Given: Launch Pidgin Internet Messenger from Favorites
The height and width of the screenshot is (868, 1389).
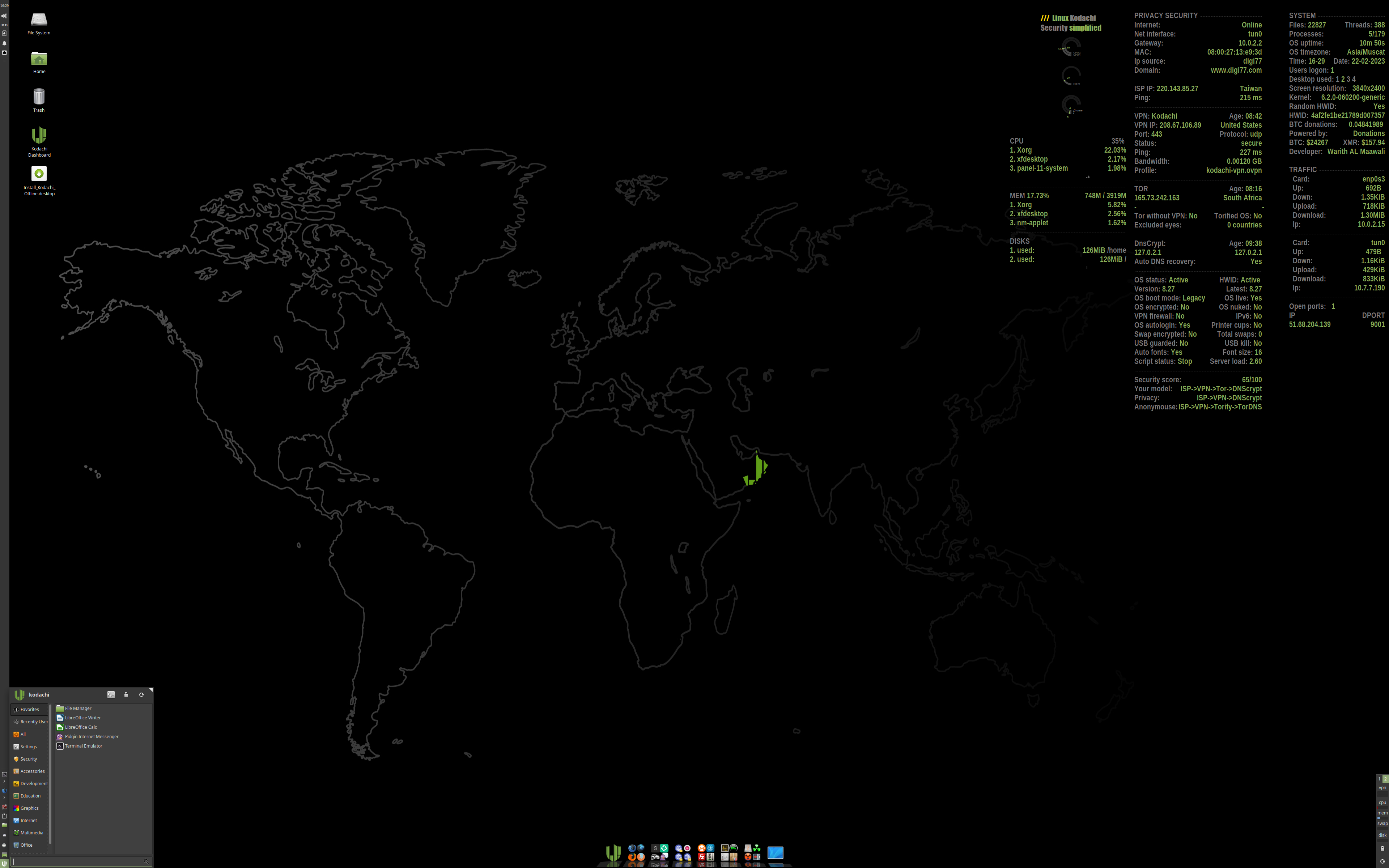Looking at the screenshot, I should click(x=91, y=737).
